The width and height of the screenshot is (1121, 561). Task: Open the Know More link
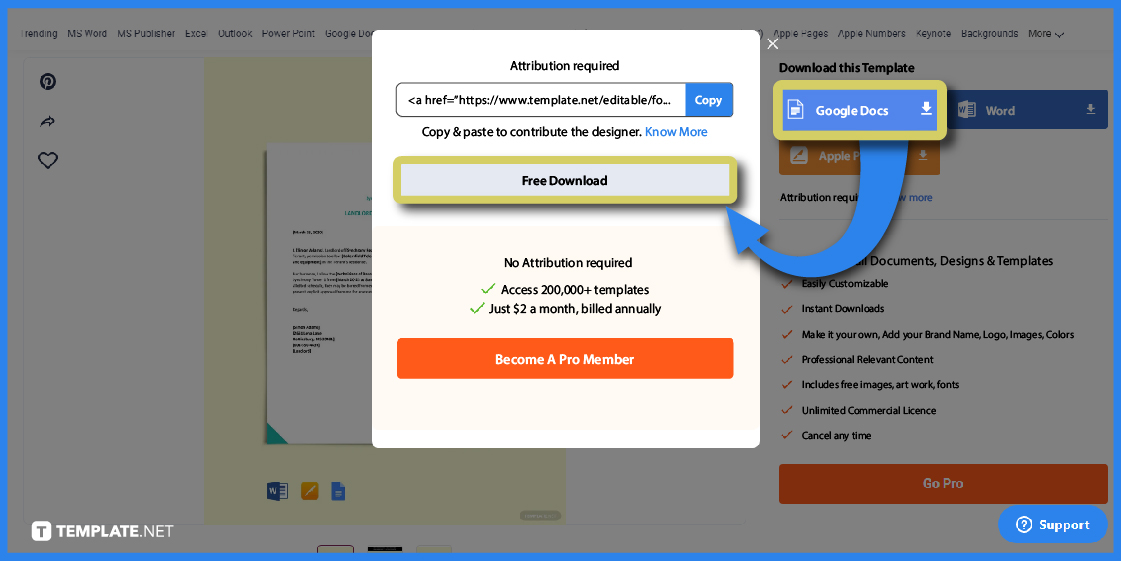[x=676, y=131]
